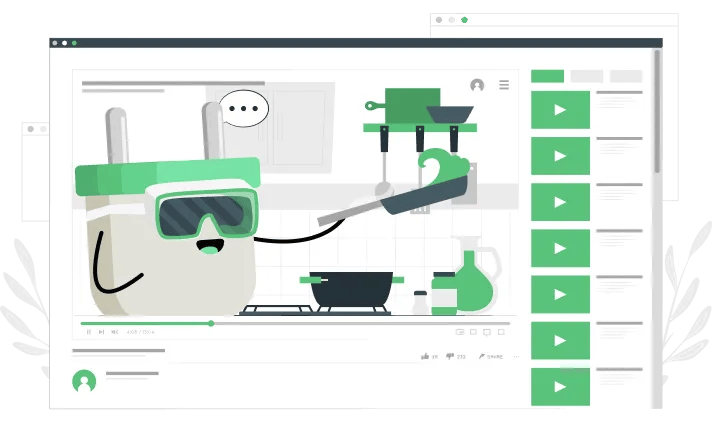Open the three-dot more options below video
712x436 pixels.
point(516,357)
